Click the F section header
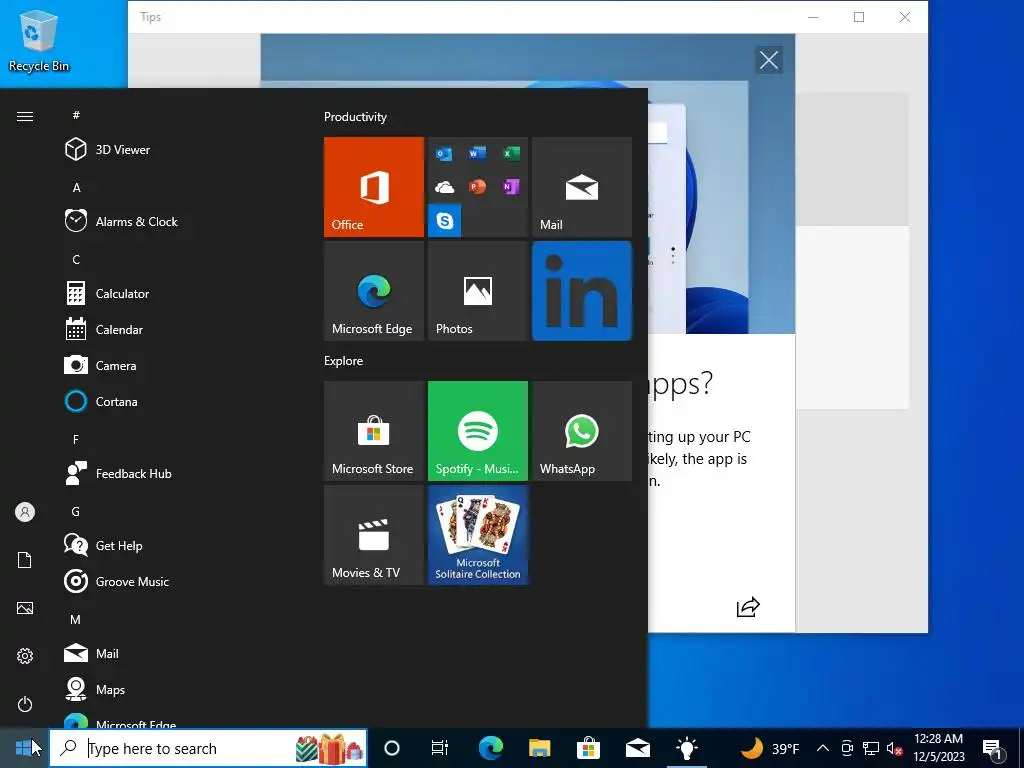 [76, 440]
